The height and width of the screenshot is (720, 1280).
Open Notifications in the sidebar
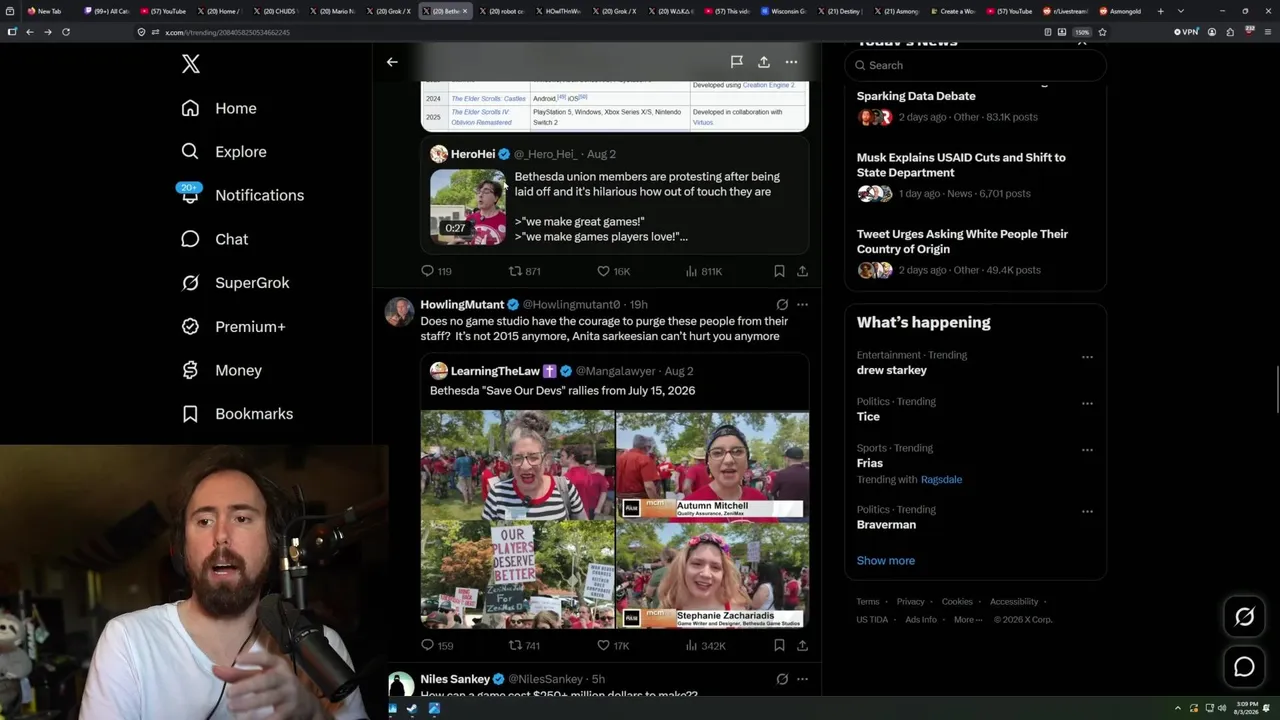pos(242,195)
